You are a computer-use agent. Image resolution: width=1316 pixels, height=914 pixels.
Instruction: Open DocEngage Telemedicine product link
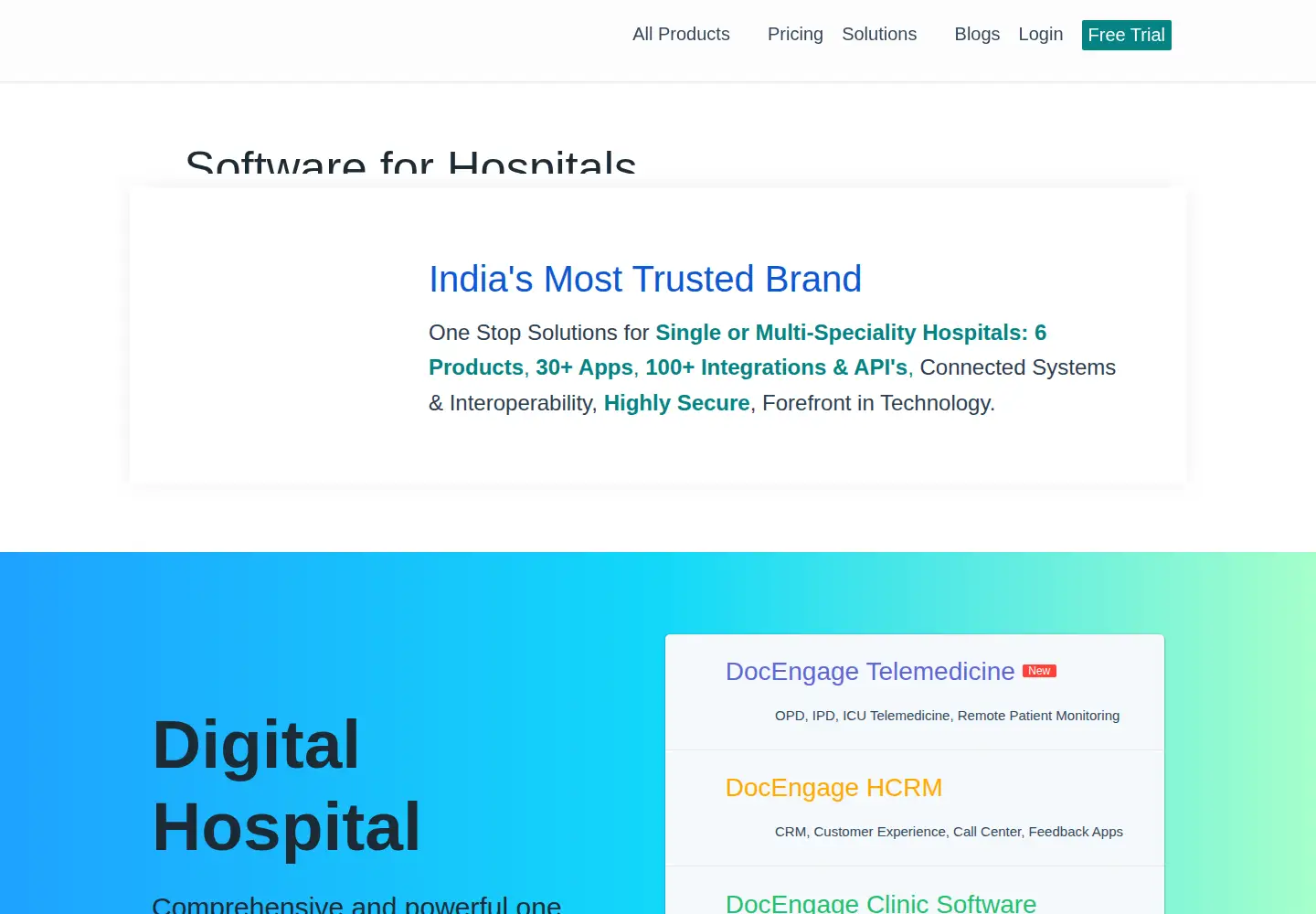[870, 672]
